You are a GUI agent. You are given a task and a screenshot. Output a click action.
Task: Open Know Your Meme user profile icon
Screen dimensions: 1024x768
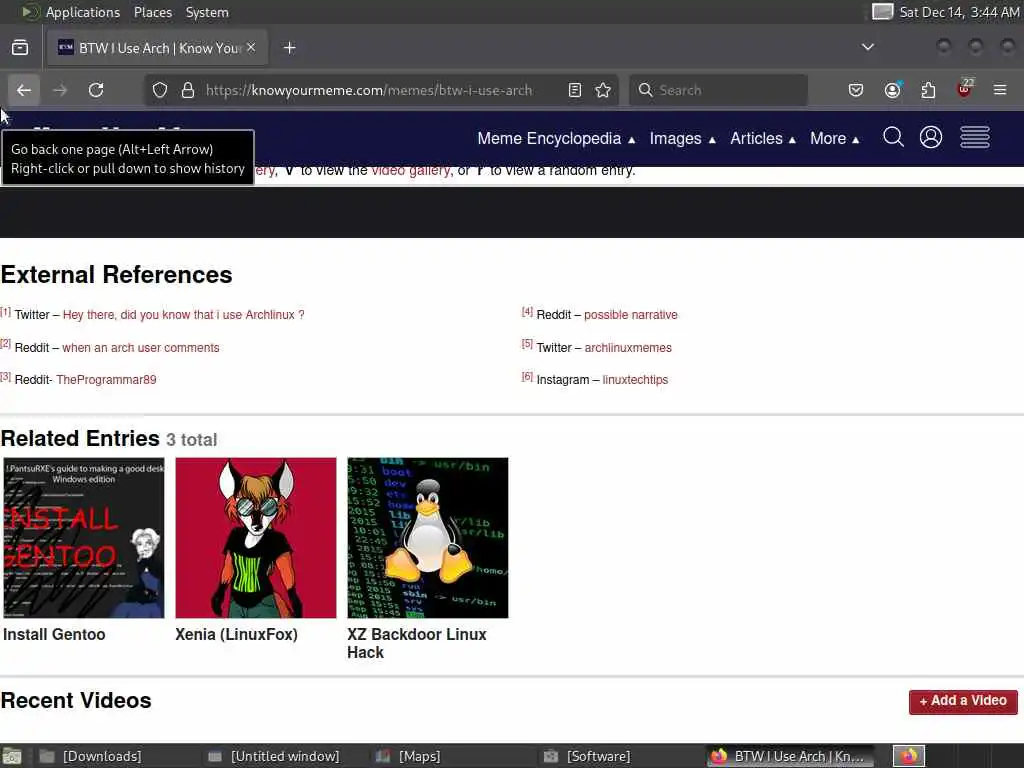(931, 138)
